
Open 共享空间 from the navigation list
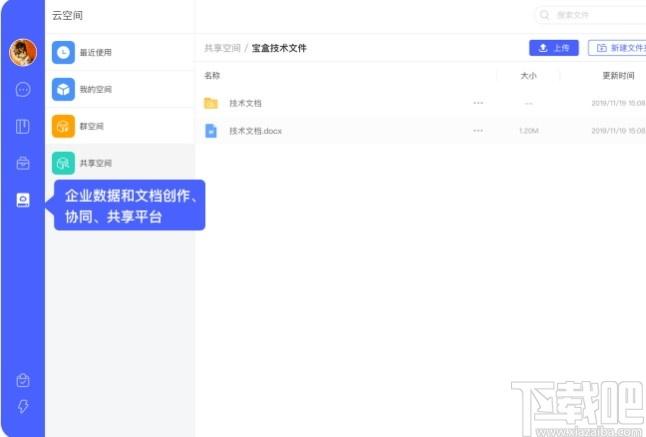click(x=95, y=163)
